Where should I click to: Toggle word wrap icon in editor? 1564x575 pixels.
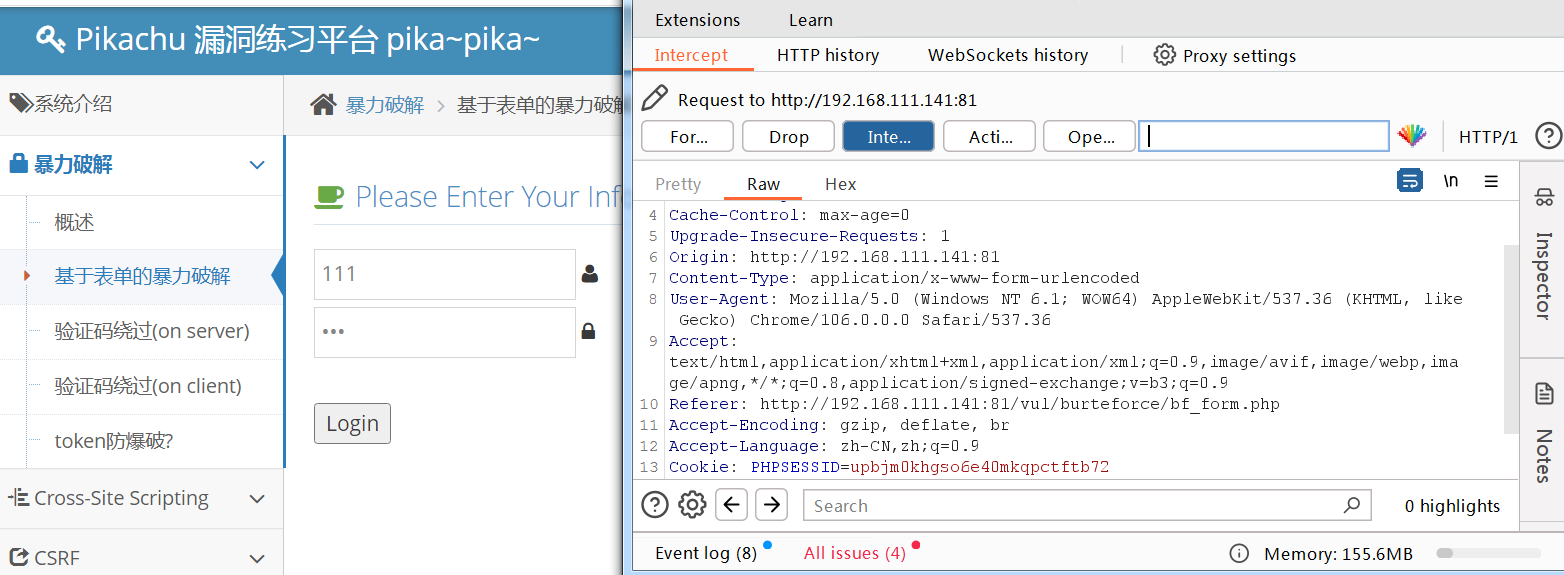[x=1409, y=181]
